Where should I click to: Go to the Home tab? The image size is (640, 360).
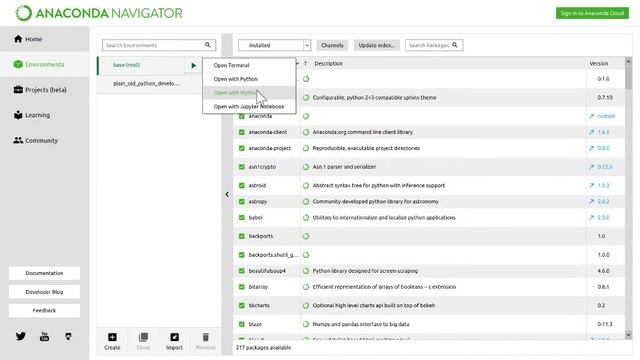44,39
